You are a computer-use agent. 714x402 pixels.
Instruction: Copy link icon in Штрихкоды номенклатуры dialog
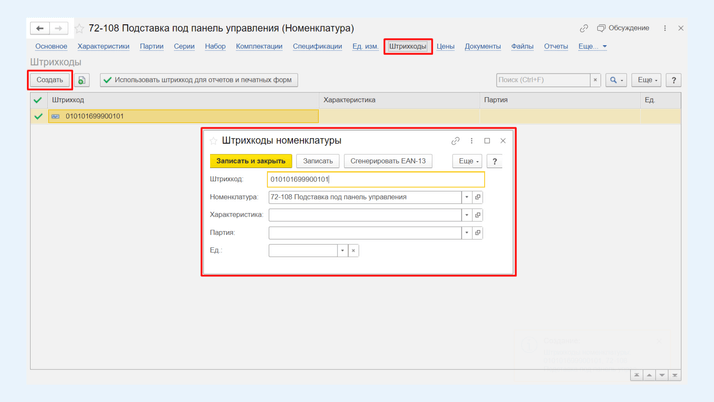tap(455, 141)
